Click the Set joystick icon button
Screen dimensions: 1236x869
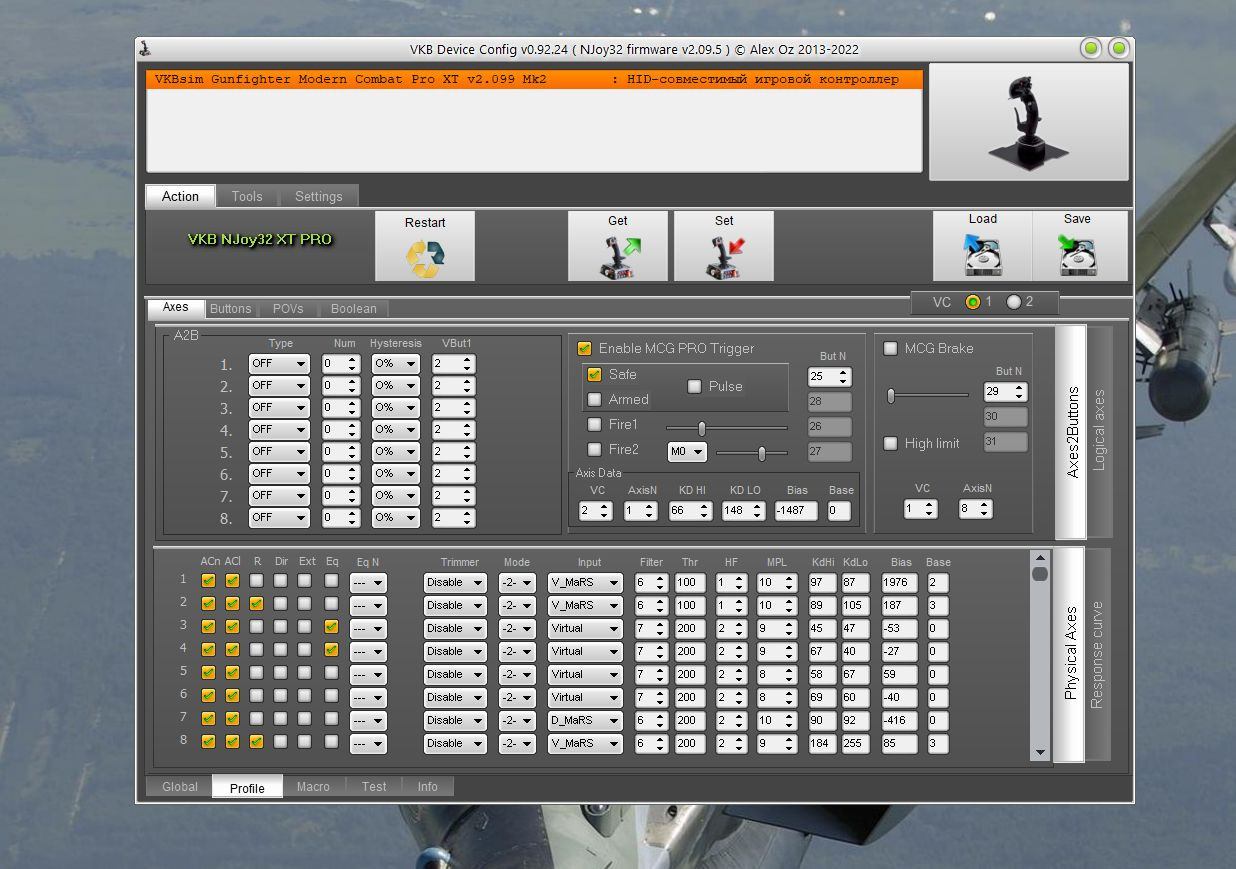tap(724, 246)
